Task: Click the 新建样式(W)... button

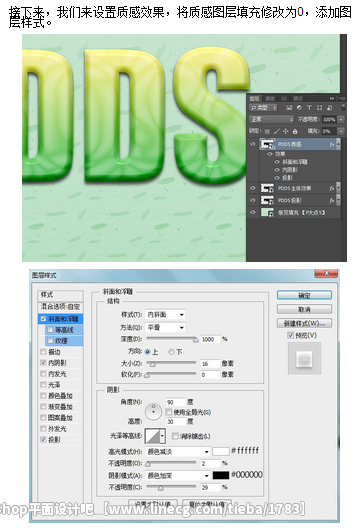Action: tap(304, 323)
